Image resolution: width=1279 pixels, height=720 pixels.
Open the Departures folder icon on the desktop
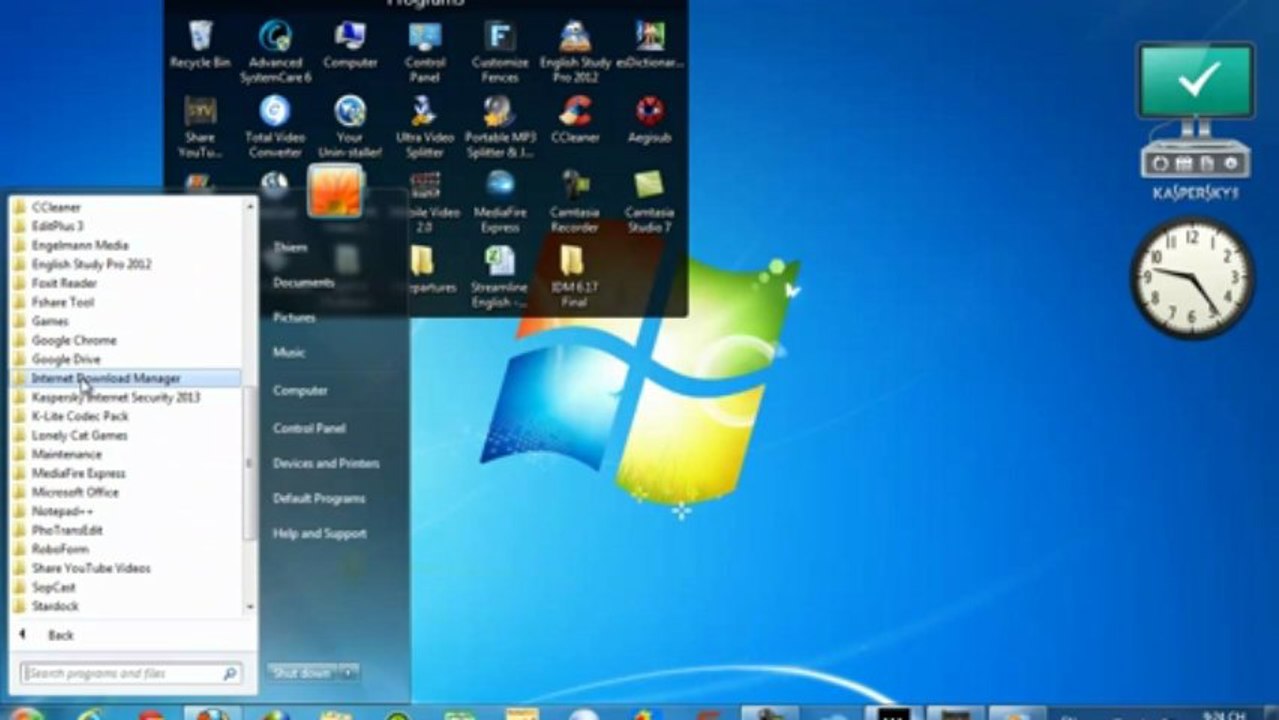click(x=425, y=270)
